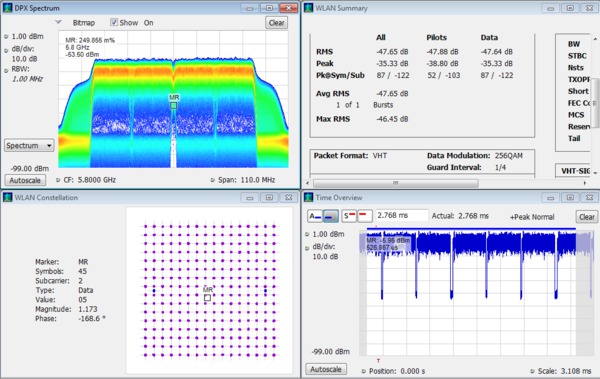The width and height of the screenshot is (600, 379).
Task: Click the WLAN Summary window icon
Action: (x=308, y=8)
